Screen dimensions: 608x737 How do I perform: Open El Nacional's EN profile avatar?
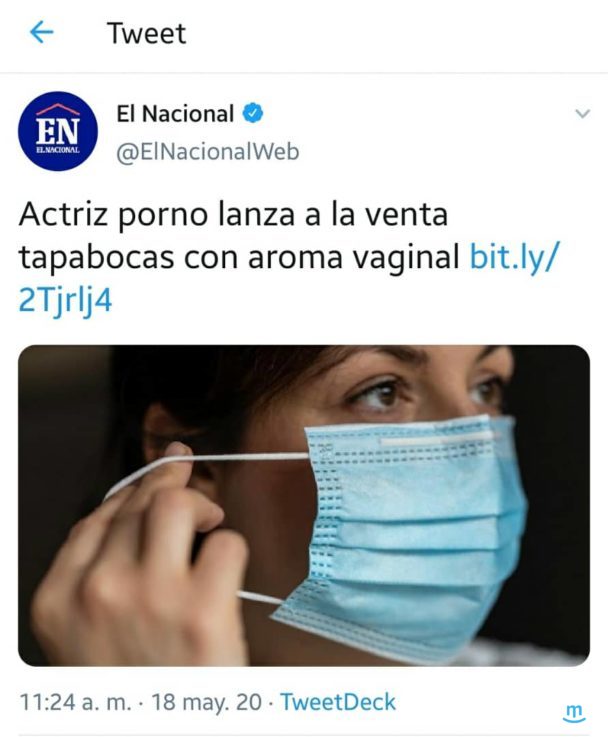pos(58,131)
